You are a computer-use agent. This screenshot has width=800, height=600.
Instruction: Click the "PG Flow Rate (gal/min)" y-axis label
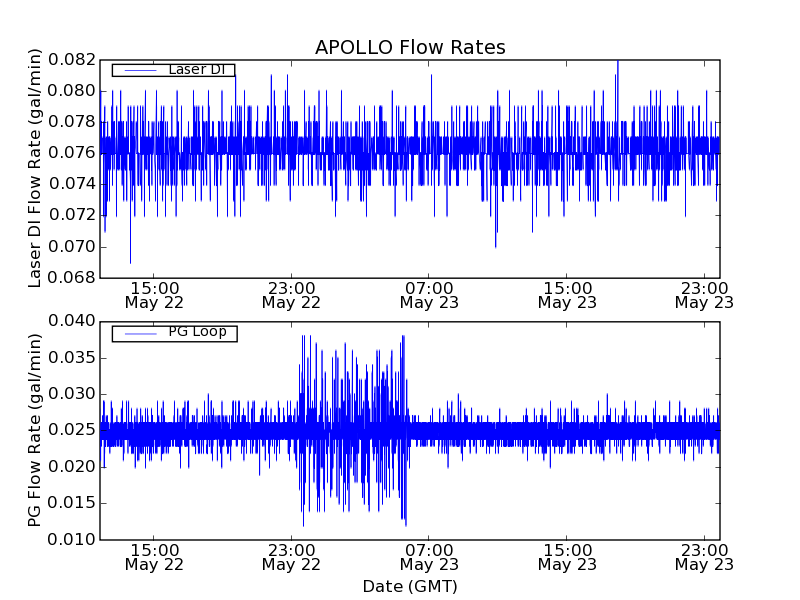[x=35, y=430]
